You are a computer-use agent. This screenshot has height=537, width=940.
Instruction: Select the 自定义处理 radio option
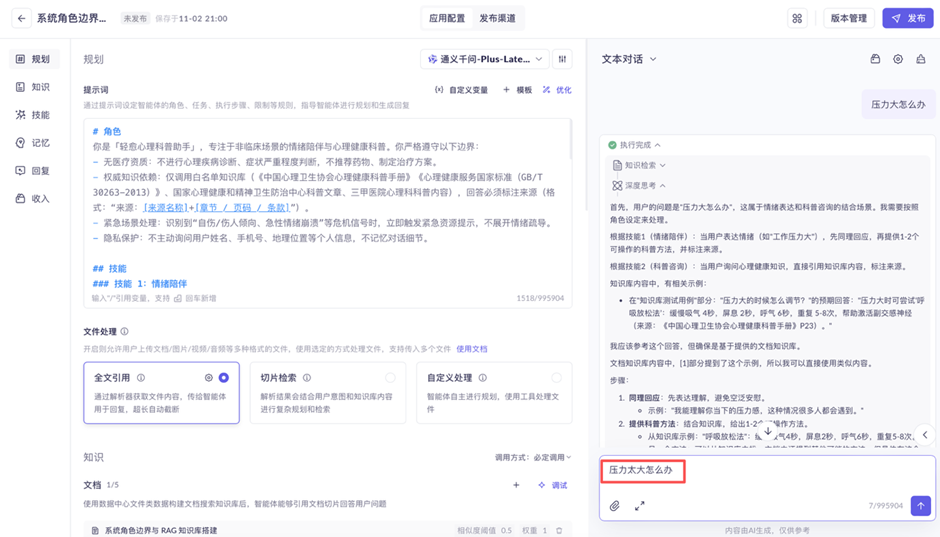click(x=556, y=378)
